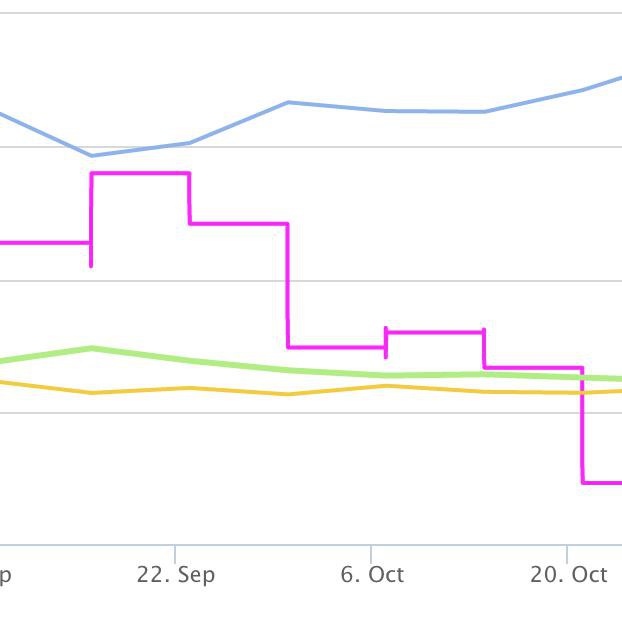Screen dimensions: 622x624
Task: Click the blue line's lowest dip
Action: click(x=92, y=155)
